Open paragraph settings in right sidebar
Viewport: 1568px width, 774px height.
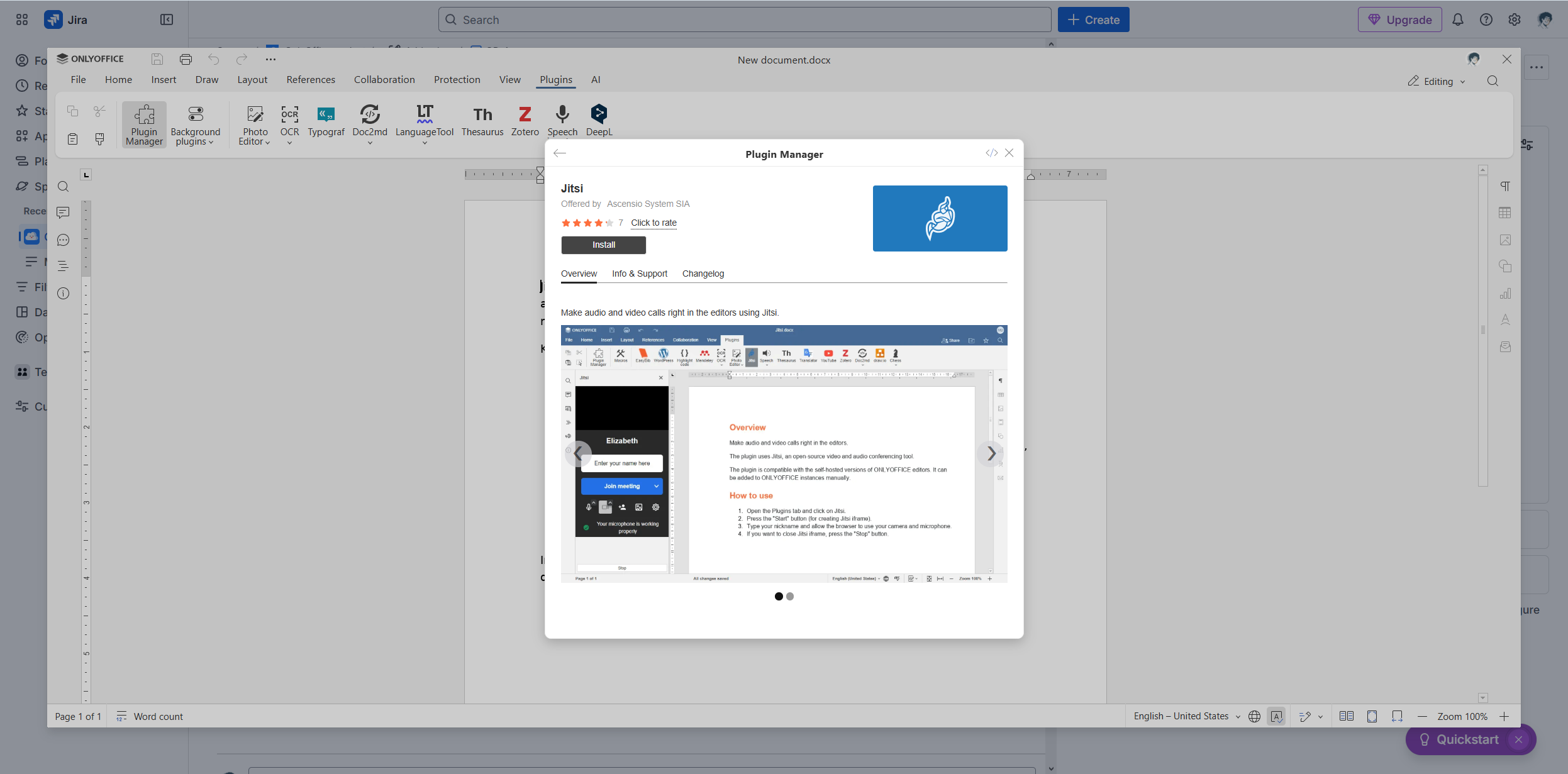[x=1506, y=186]
